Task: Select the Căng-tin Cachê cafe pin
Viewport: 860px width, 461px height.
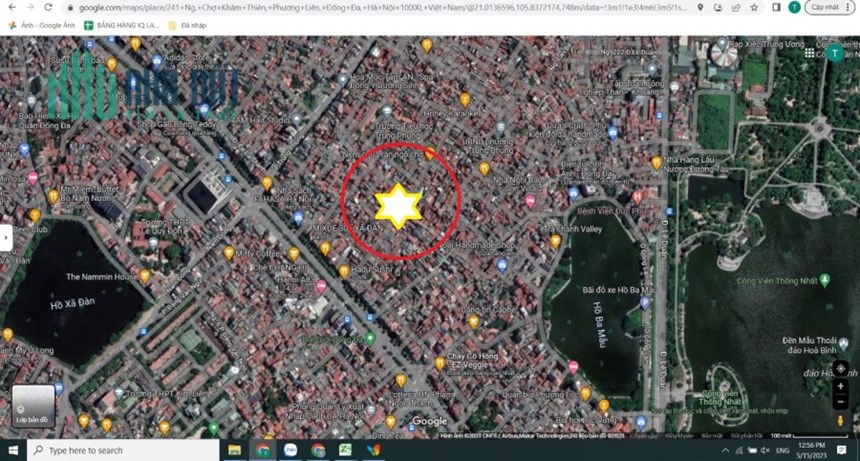Action: [473, 321]
